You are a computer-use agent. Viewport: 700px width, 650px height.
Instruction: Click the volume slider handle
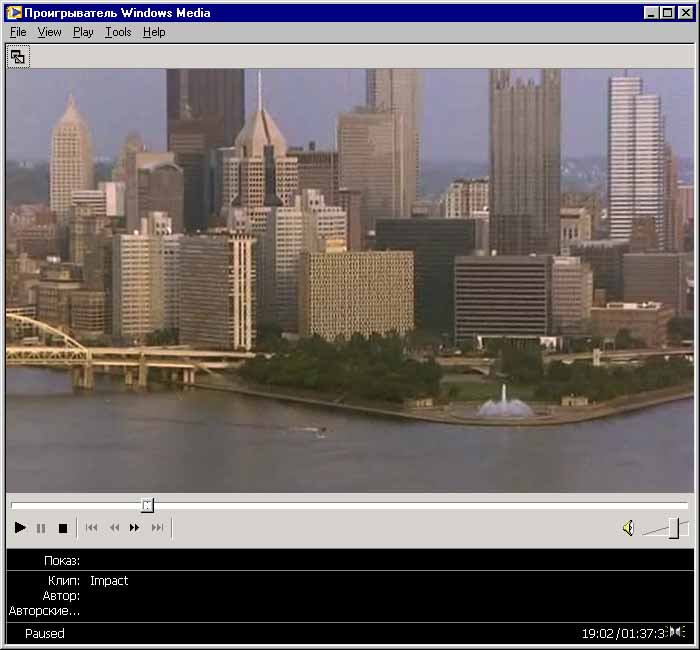(674, 528)
